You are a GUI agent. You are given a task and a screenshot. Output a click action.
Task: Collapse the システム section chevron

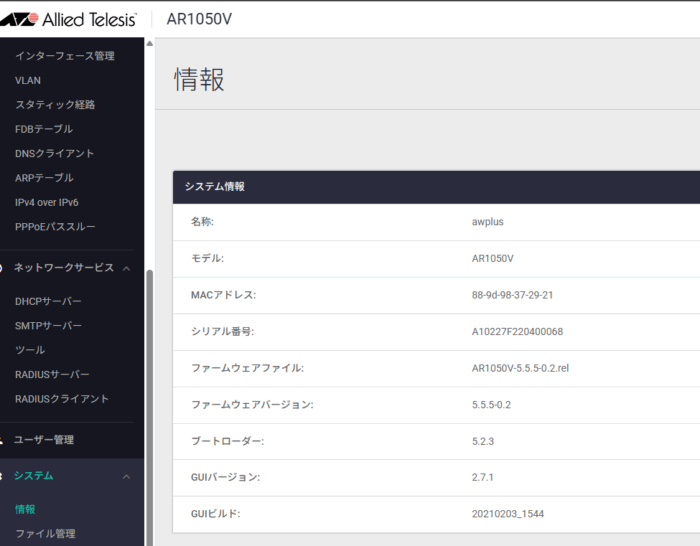click(126, 477)
